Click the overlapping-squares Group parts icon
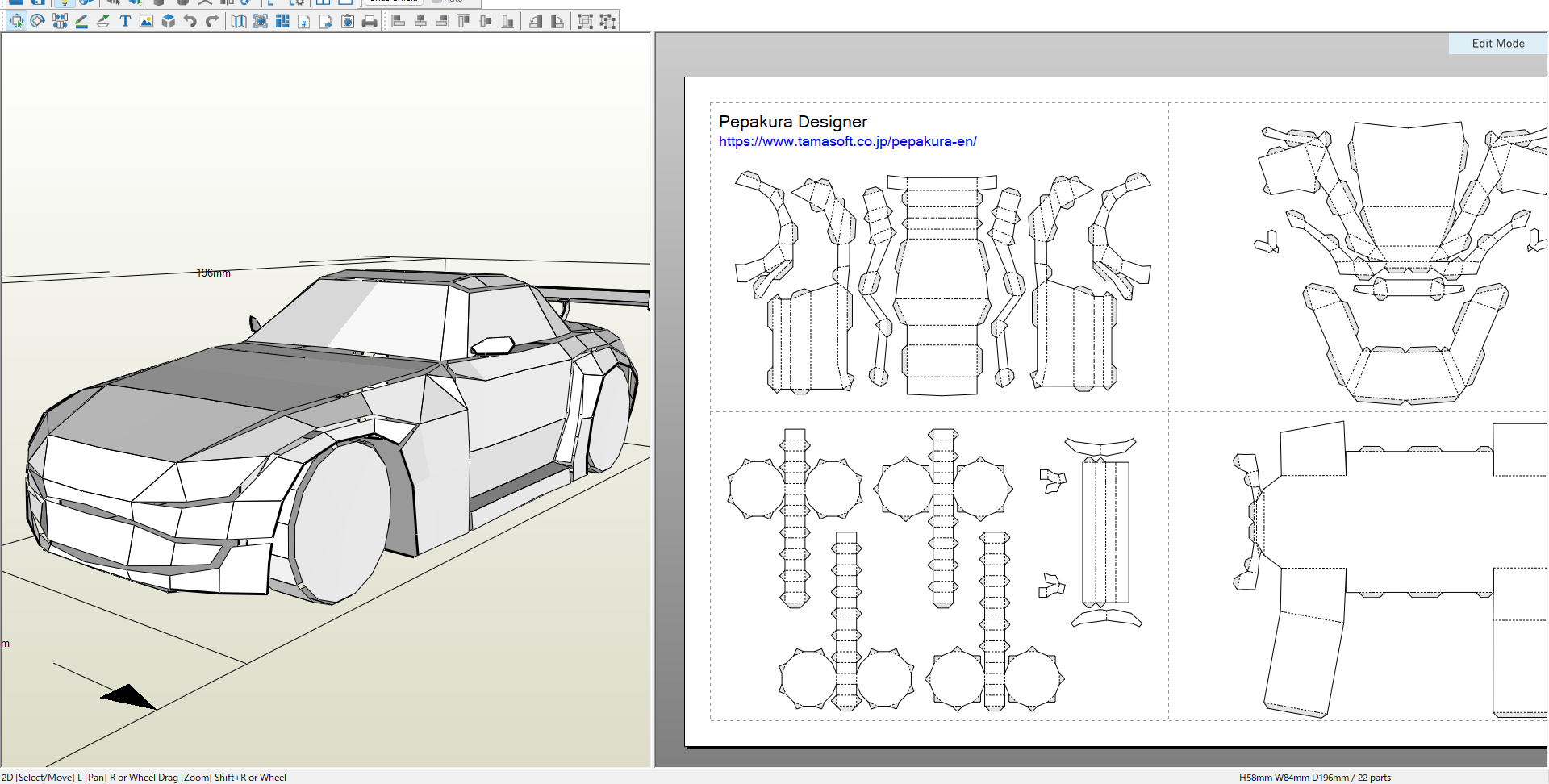Viewport: 1549px width, 784px height. point(585,22)
